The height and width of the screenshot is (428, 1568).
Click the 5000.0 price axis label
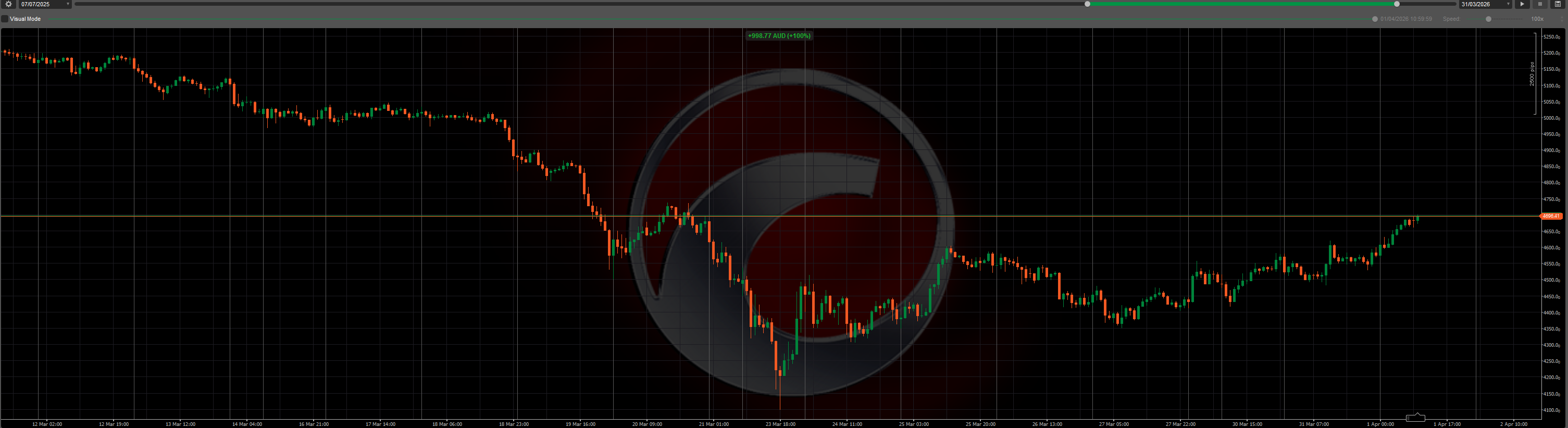[1552, 118]
